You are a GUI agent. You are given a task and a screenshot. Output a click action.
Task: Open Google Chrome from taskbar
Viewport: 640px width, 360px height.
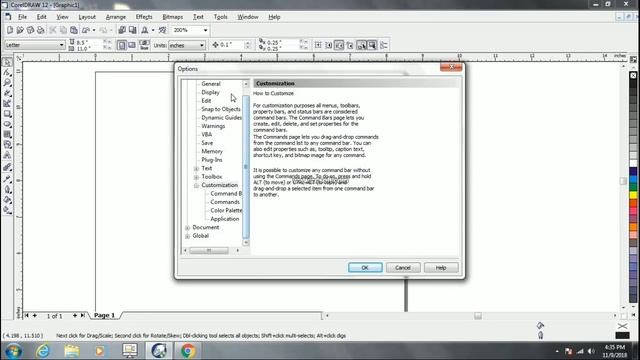[x=188, y=351]
